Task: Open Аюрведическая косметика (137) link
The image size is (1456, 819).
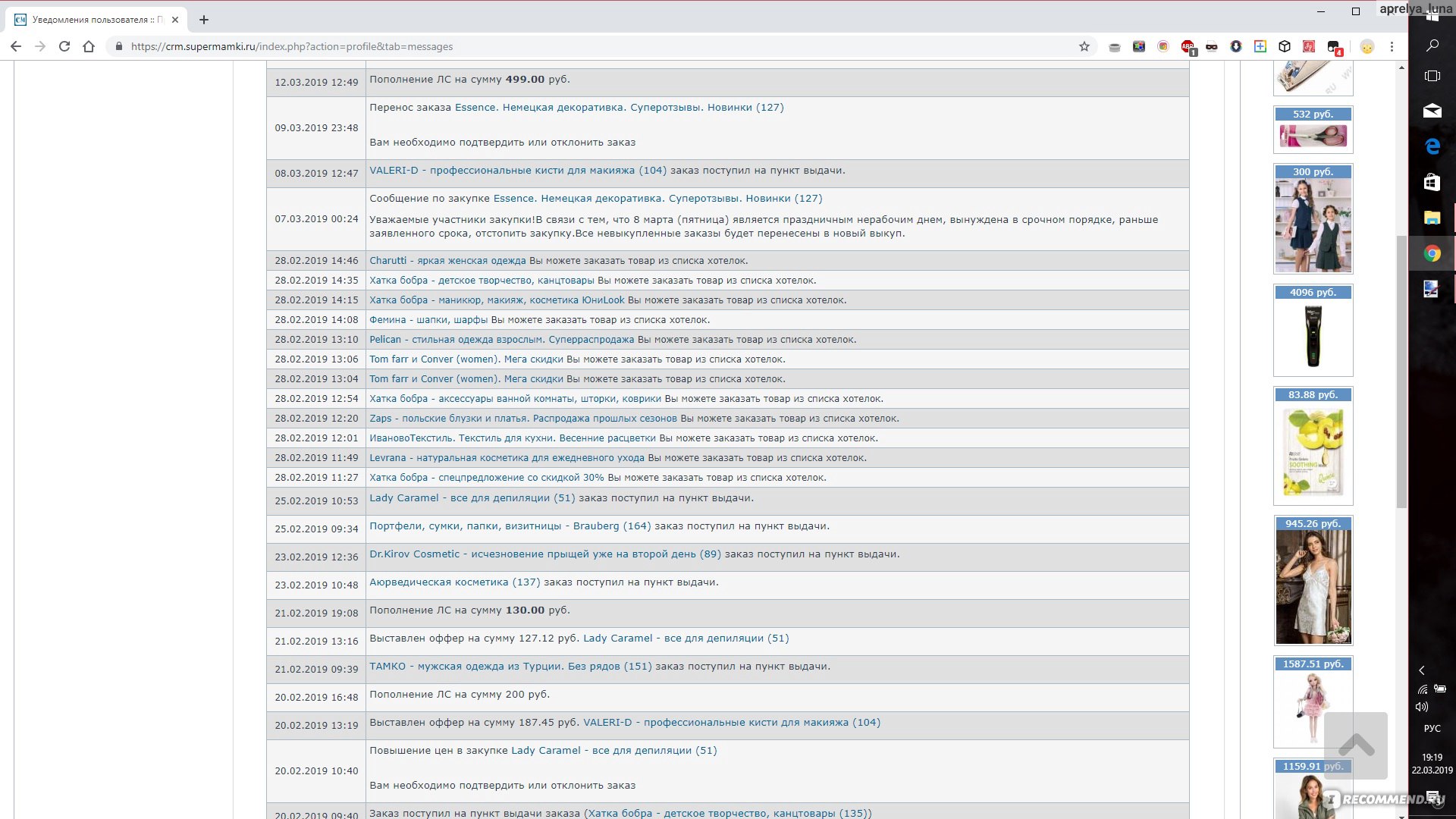Action: point(455,582)
